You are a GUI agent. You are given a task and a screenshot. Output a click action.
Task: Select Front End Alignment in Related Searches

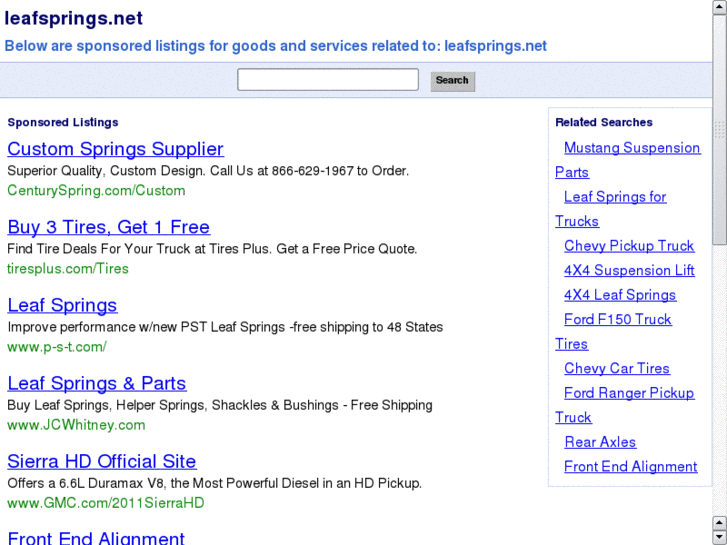coord(631,466)
